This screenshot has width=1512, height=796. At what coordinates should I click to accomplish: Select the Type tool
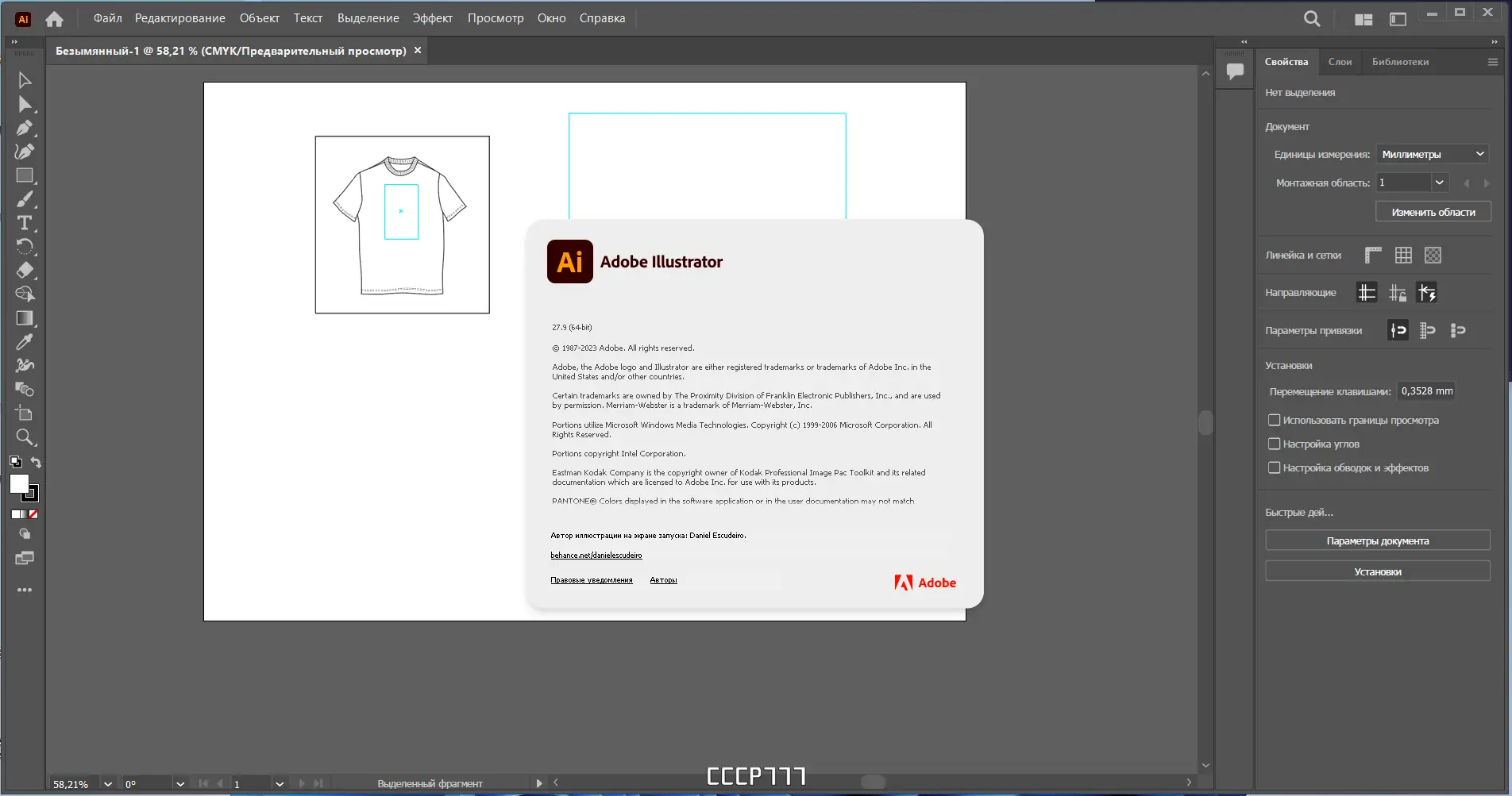tap(25, 224)
